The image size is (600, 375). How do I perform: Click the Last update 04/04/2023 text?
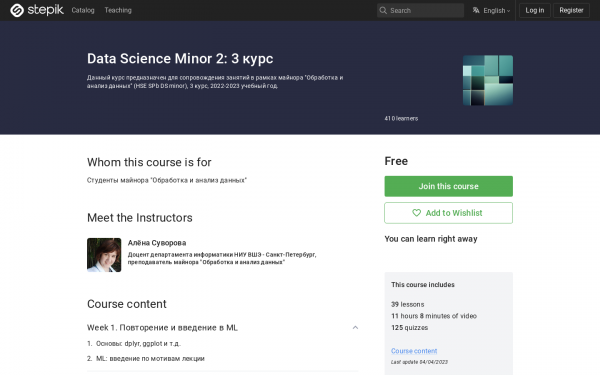click(419, 362)
